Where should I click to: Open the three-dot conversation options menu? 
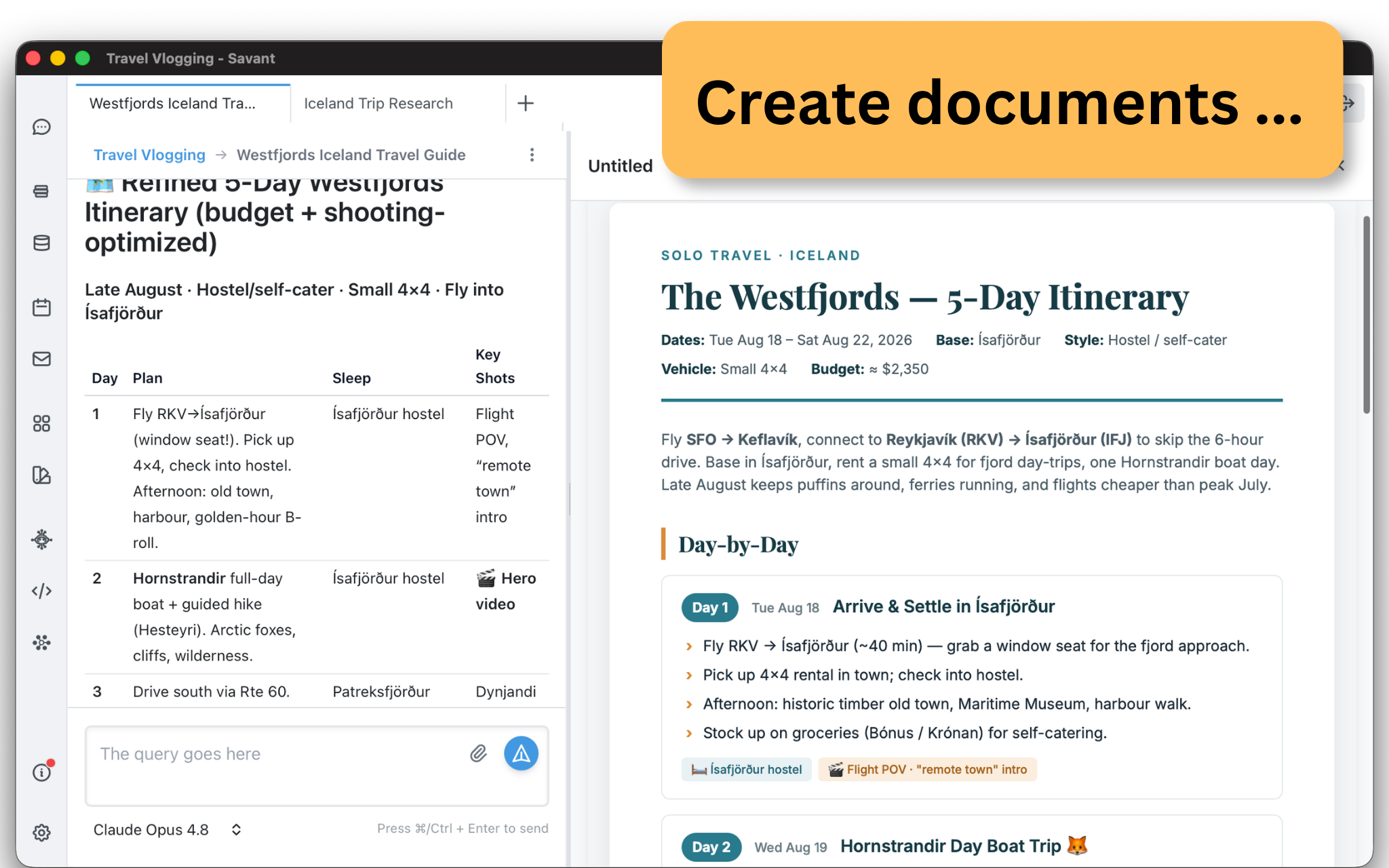[532, 155]
